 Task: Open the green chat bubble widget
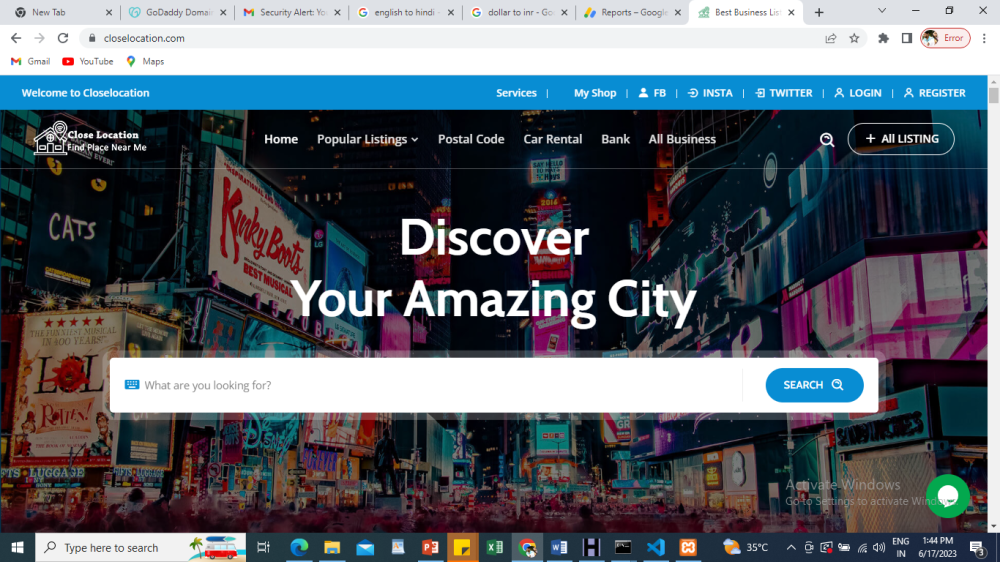(x=948, y=496)
